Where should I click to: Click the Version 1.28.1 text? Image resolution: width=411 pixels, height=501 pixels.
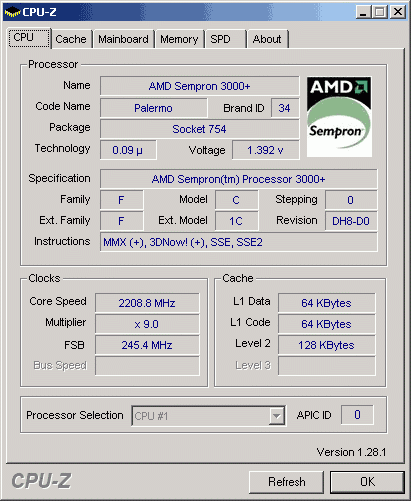(x=351, y=452)
